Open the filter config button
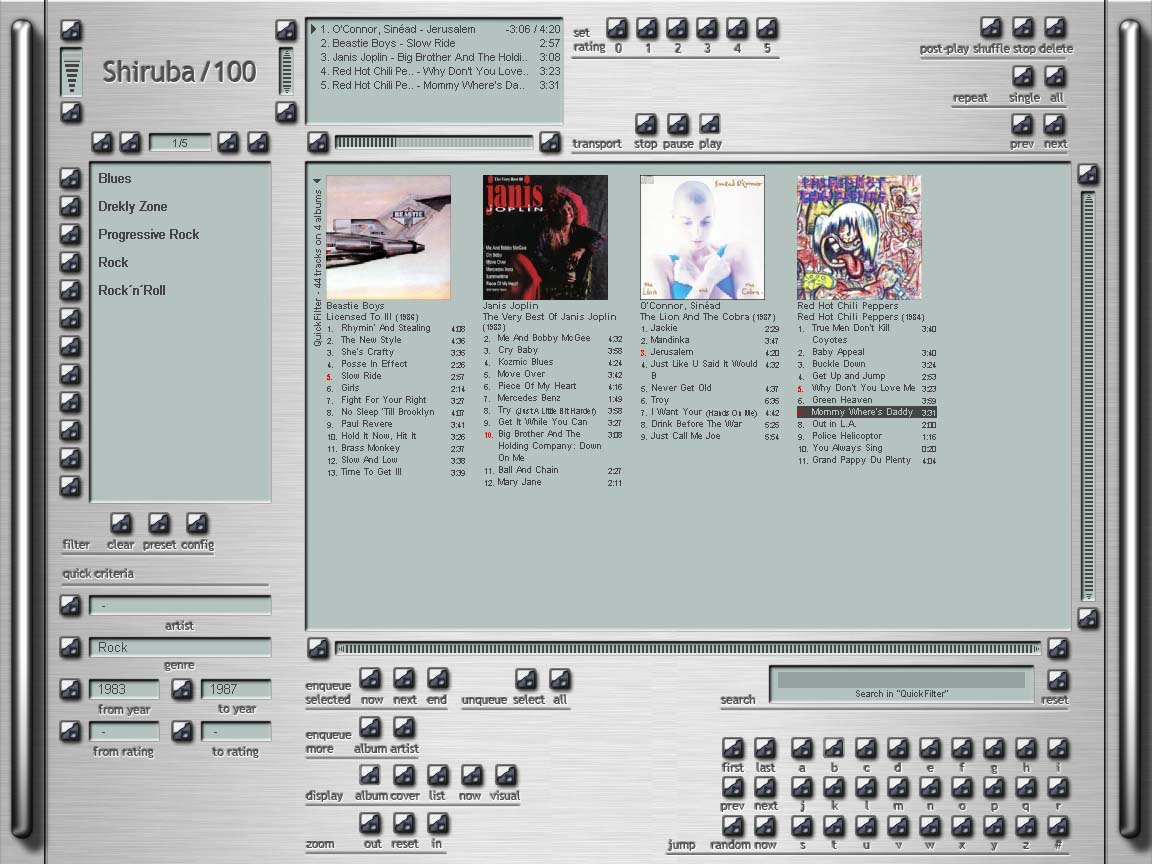Screen dimensions: 1152x864 [197, 524]
